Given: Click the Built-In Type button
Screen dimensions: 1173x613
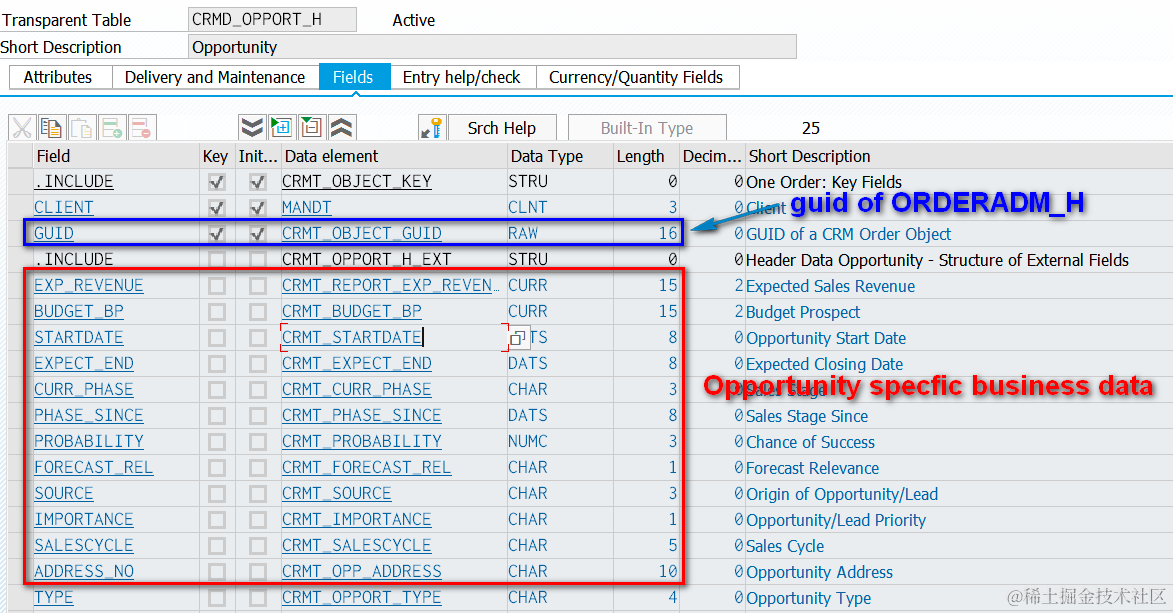Looking at the screenshot, I should pos(647,128).
